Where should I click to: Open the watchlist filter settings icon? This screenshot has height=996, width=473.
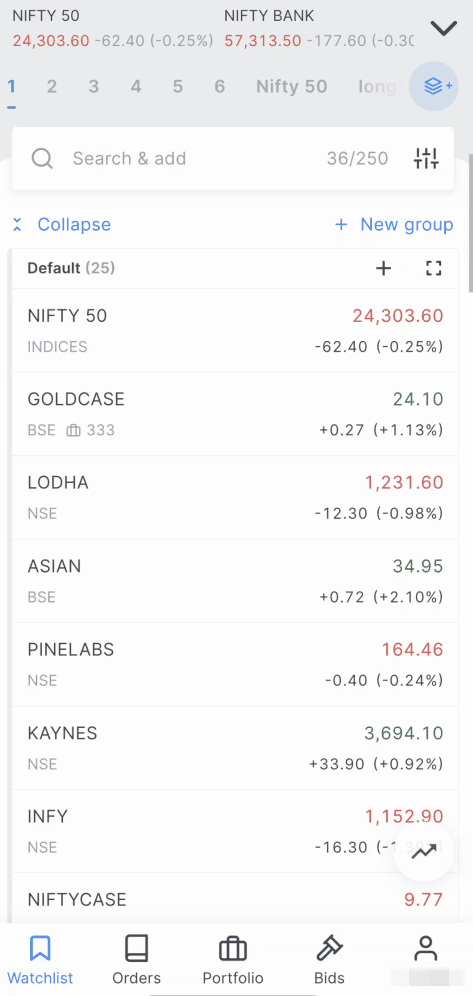[x=426, y=158]
